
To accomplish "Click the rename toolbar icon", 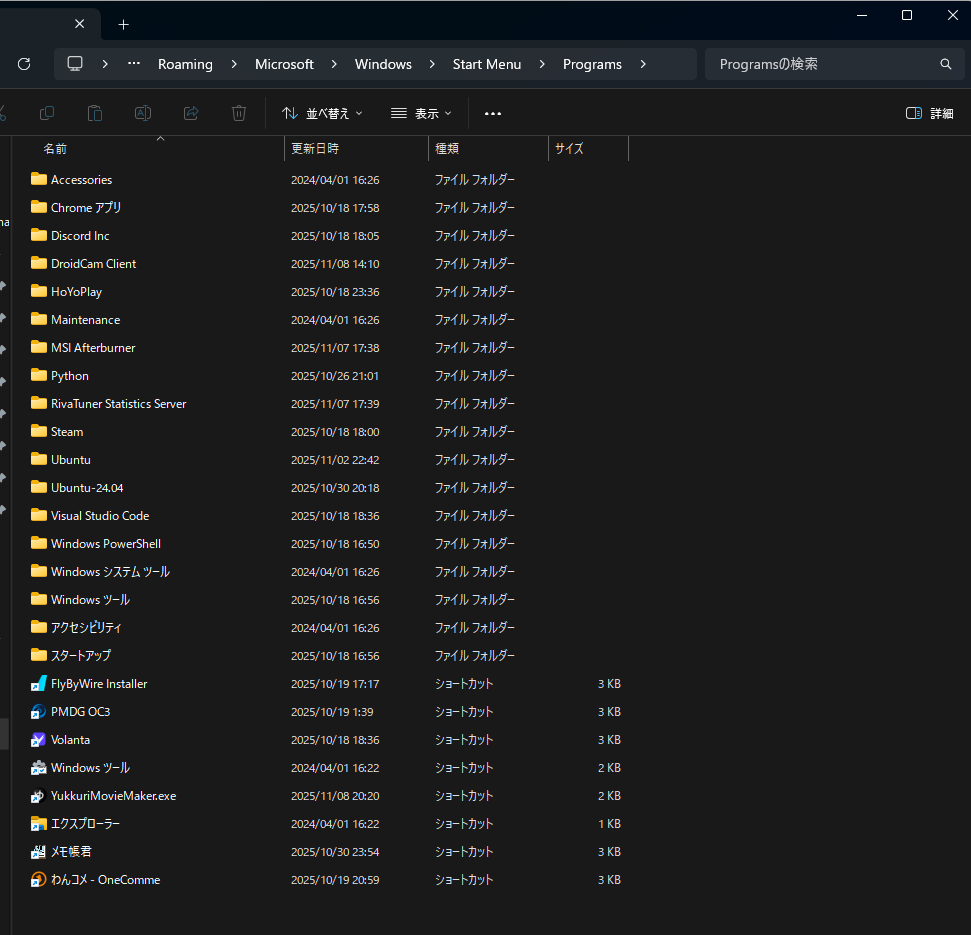I will 143,113.
